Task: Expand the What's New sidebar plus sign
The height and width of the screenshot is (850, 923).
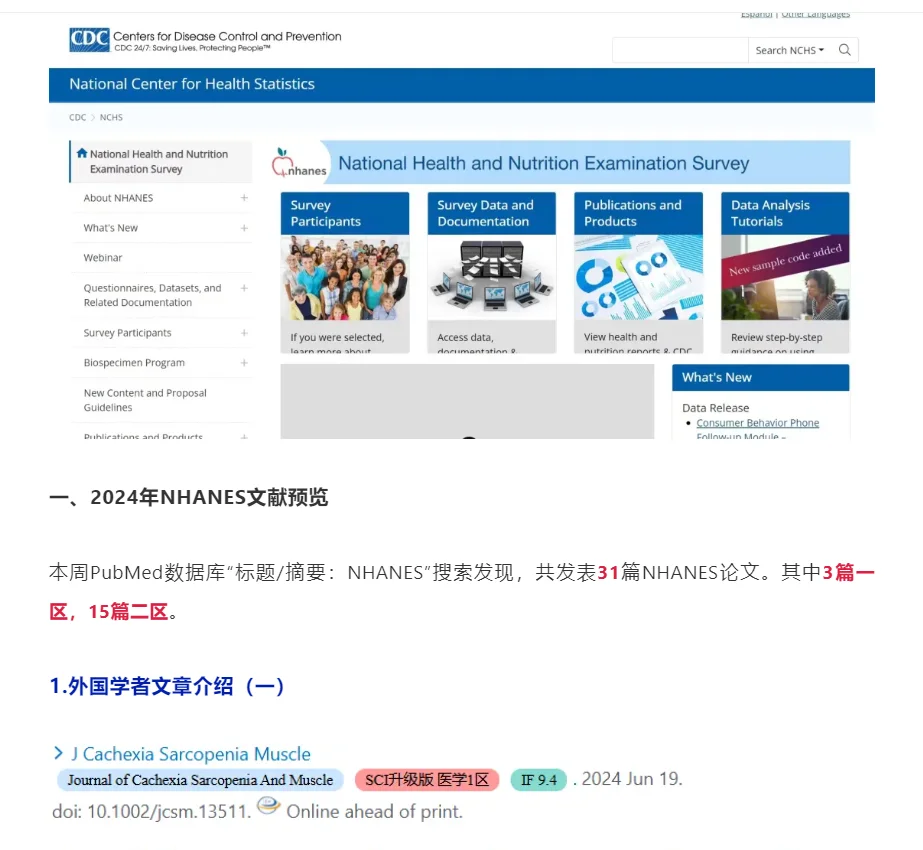Action: (x=244, y=228)
